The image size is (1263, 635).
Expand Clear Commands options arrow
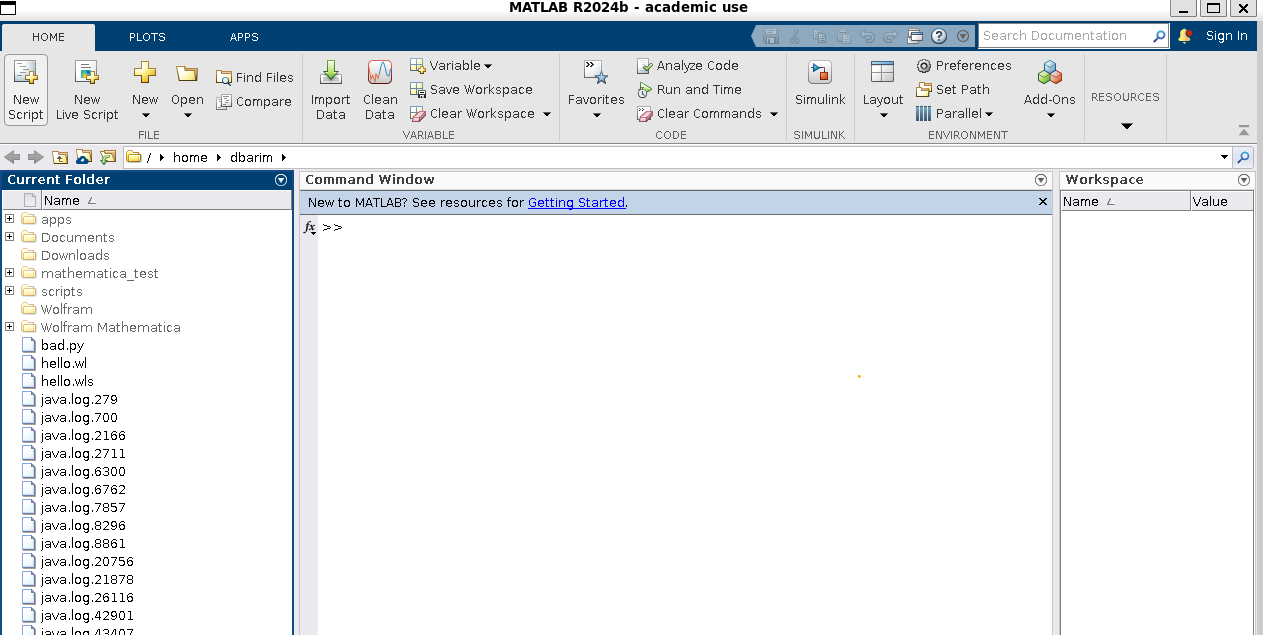tap(774, 114)
